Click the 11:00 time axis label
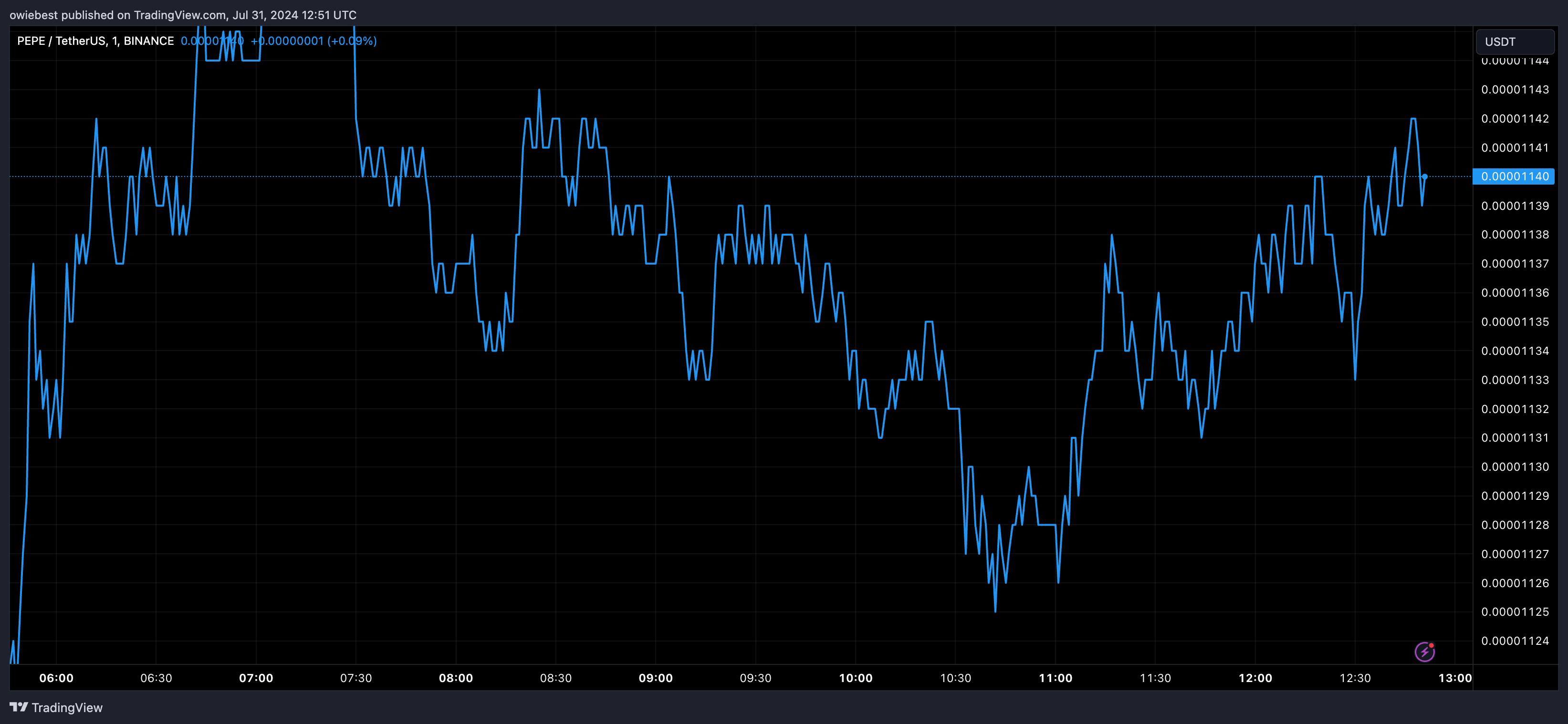 click(x=1056, y=678)
